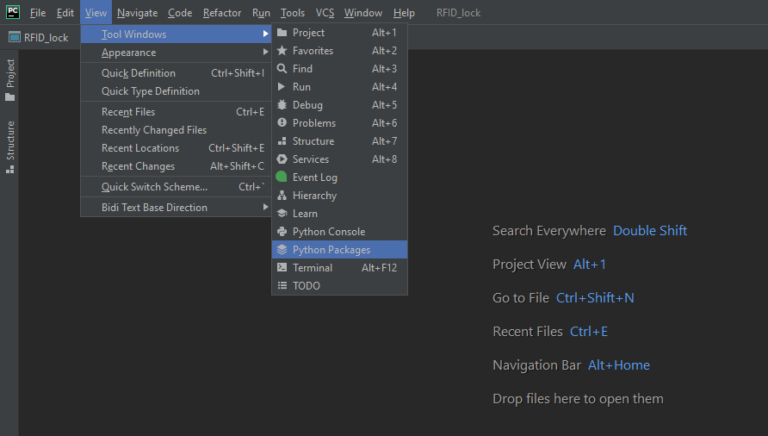Click the Favorites star icon
Image resolution: width=768 pixels, height=436 pixels.
[x=282, y=51]
